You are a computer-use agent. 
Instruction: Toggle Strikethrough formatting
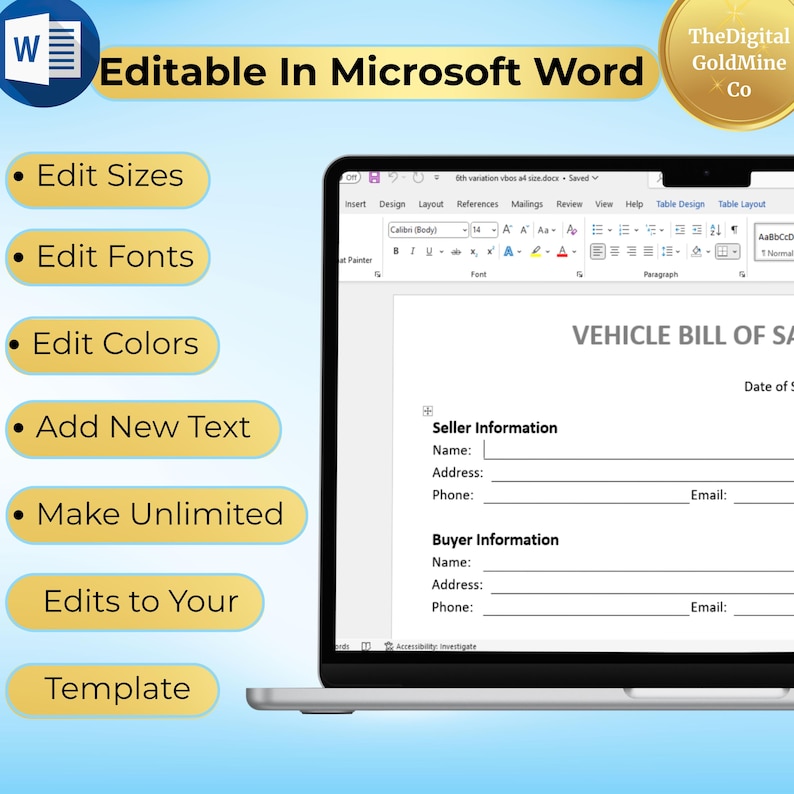click(456, 252)
